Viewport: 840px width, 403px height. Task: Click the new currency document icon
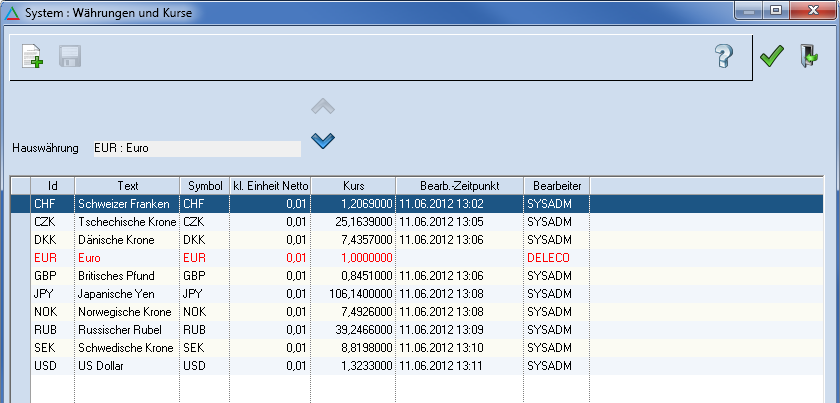(x=32, y=57)
